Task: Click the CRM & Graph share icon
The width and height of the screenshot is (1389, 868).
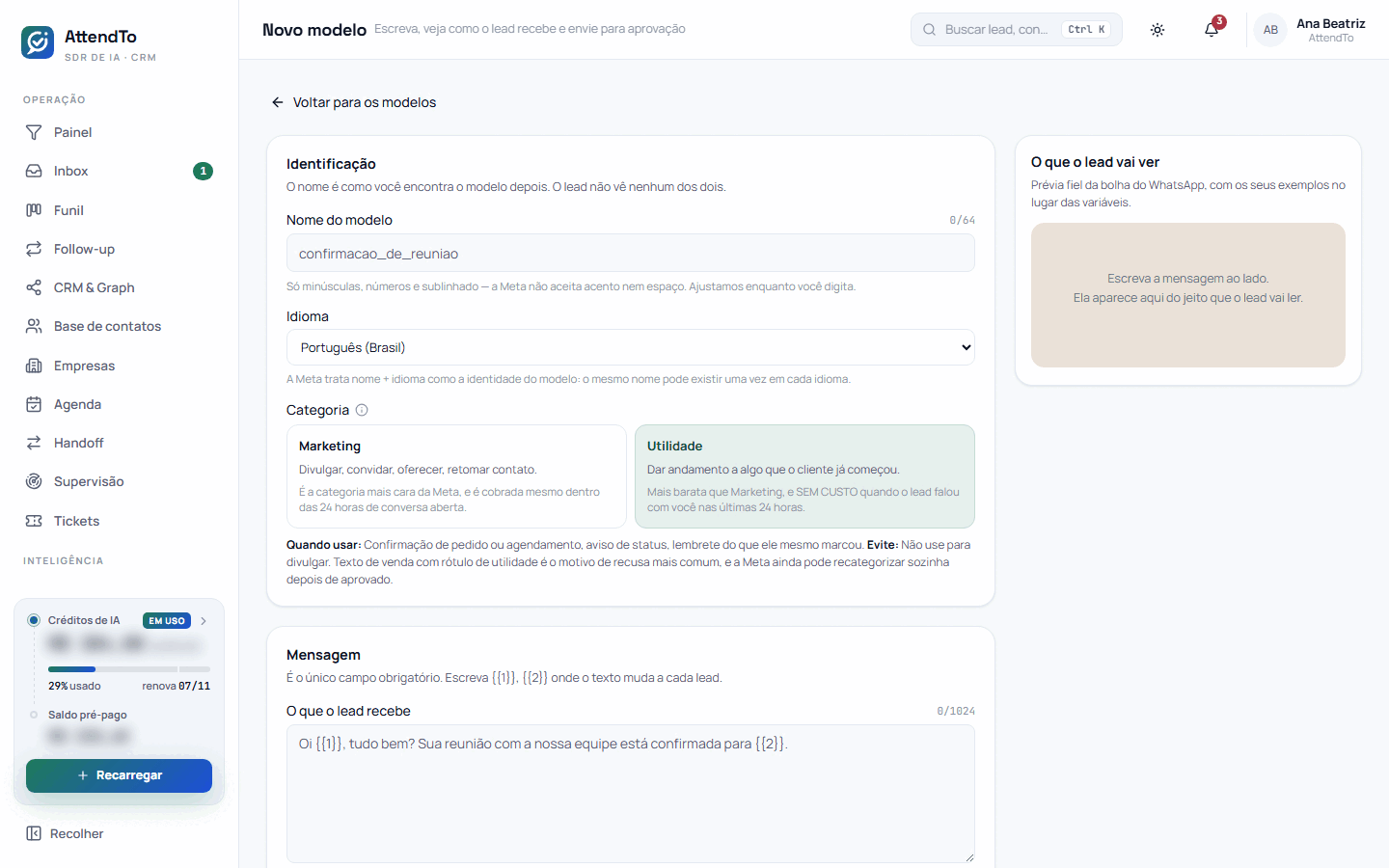Action: point(34,287)
